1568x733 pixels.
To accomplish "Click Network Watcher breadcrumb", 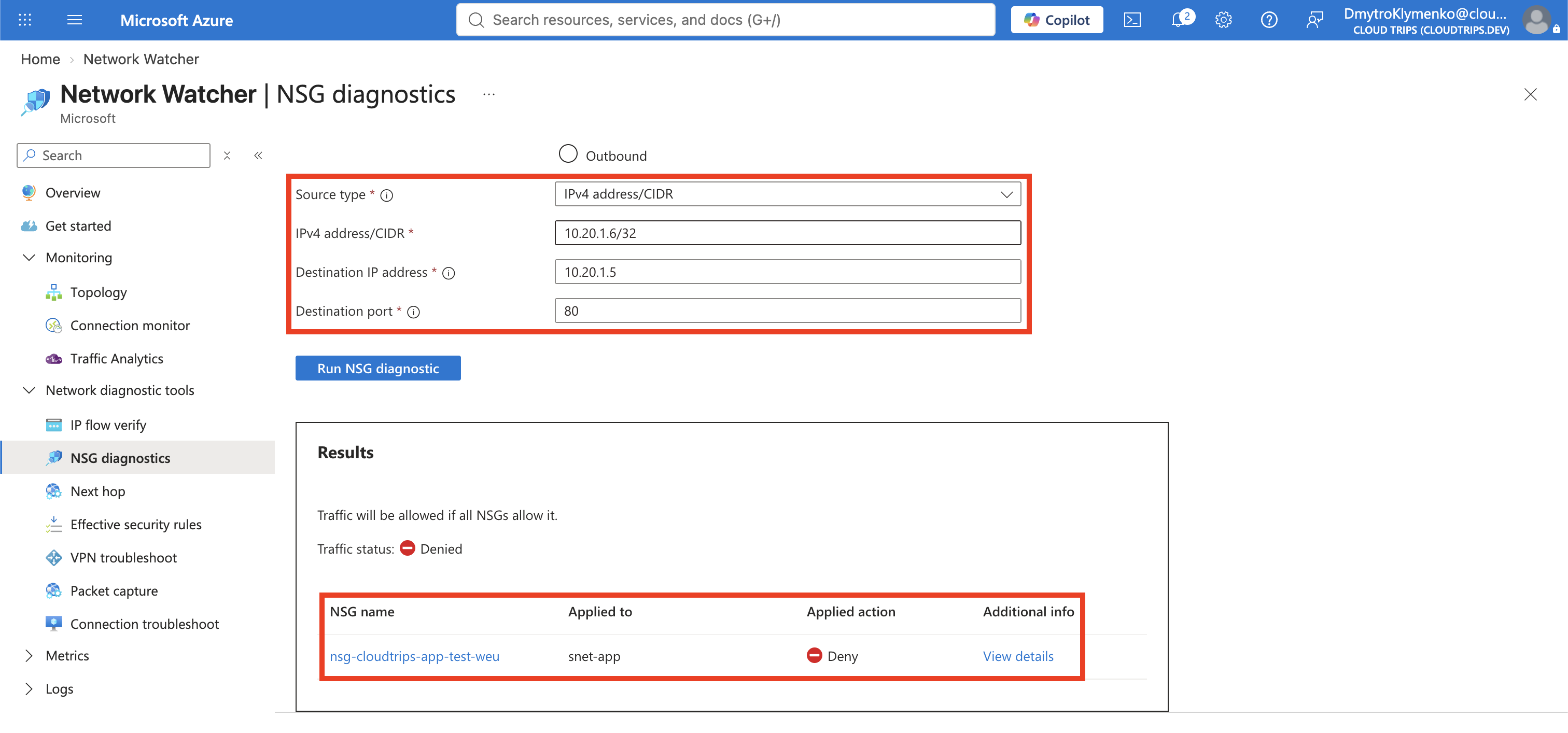I will coord(141,59).
